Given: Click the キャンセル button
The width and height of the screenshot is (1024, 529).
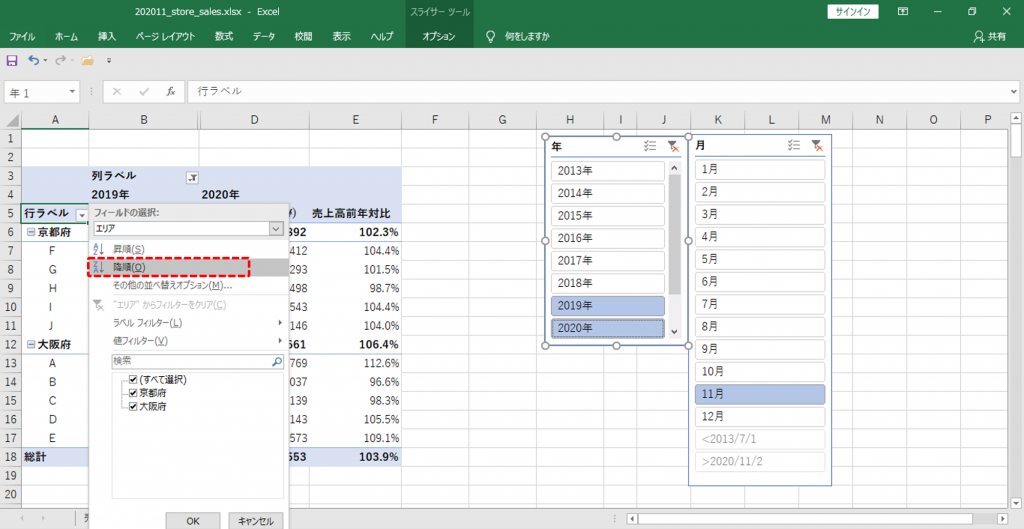Looking at the screenshot, I should [x=255, y=521].
